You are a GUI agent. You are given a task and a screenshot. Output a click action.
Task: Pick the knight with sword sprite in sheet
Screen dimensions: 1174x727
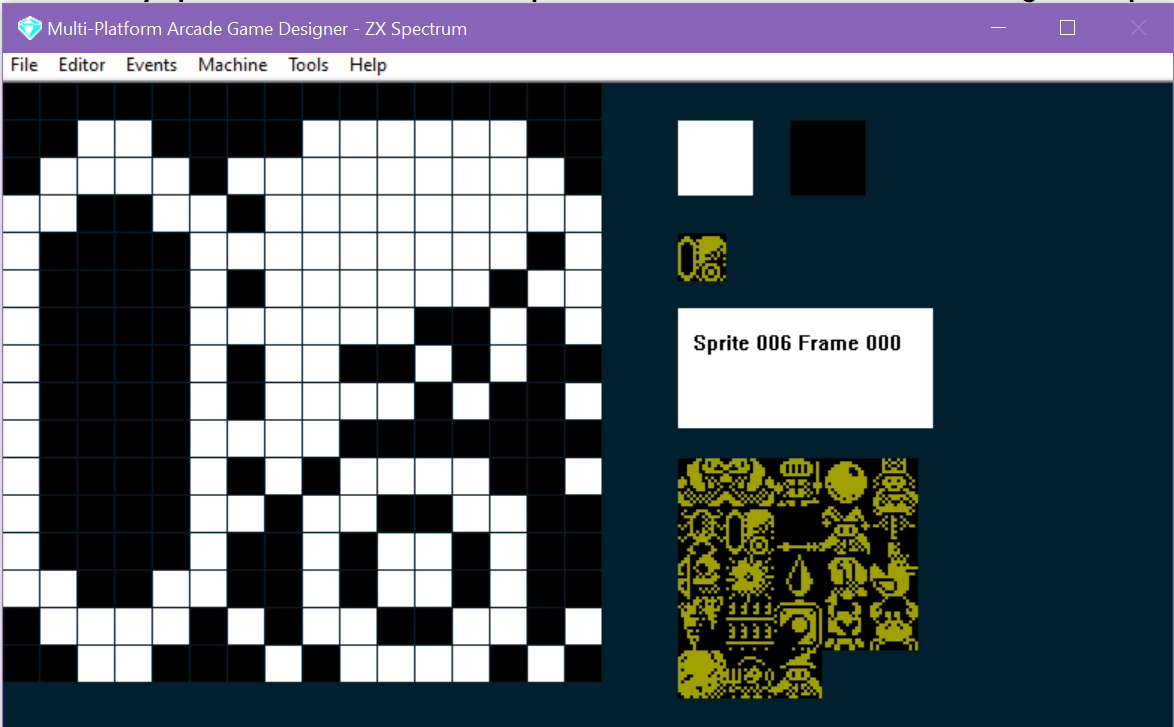(x=798, y=482)
